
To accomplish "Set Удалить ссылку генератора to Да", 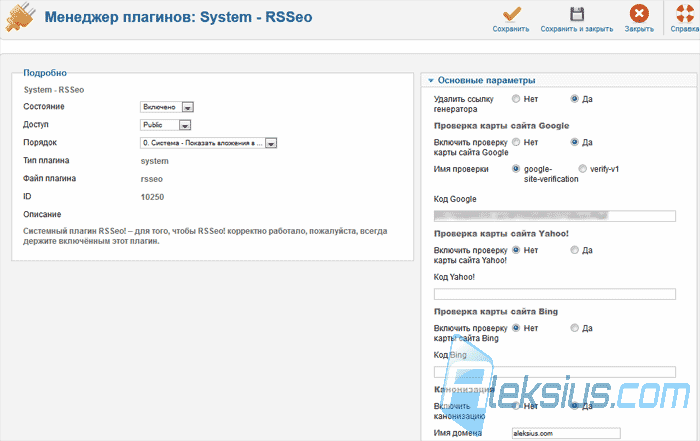I will tap(575, 99).
